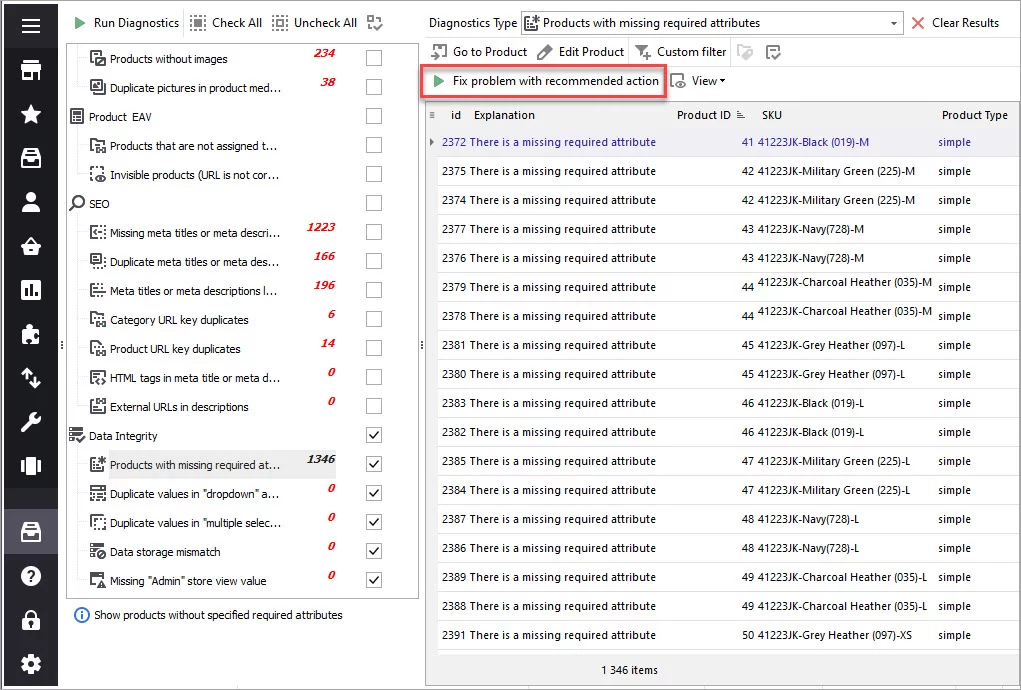Select result row with id 2391
Image resolution: width=1021 pixels, height=690 pixels.
(728, 635)
